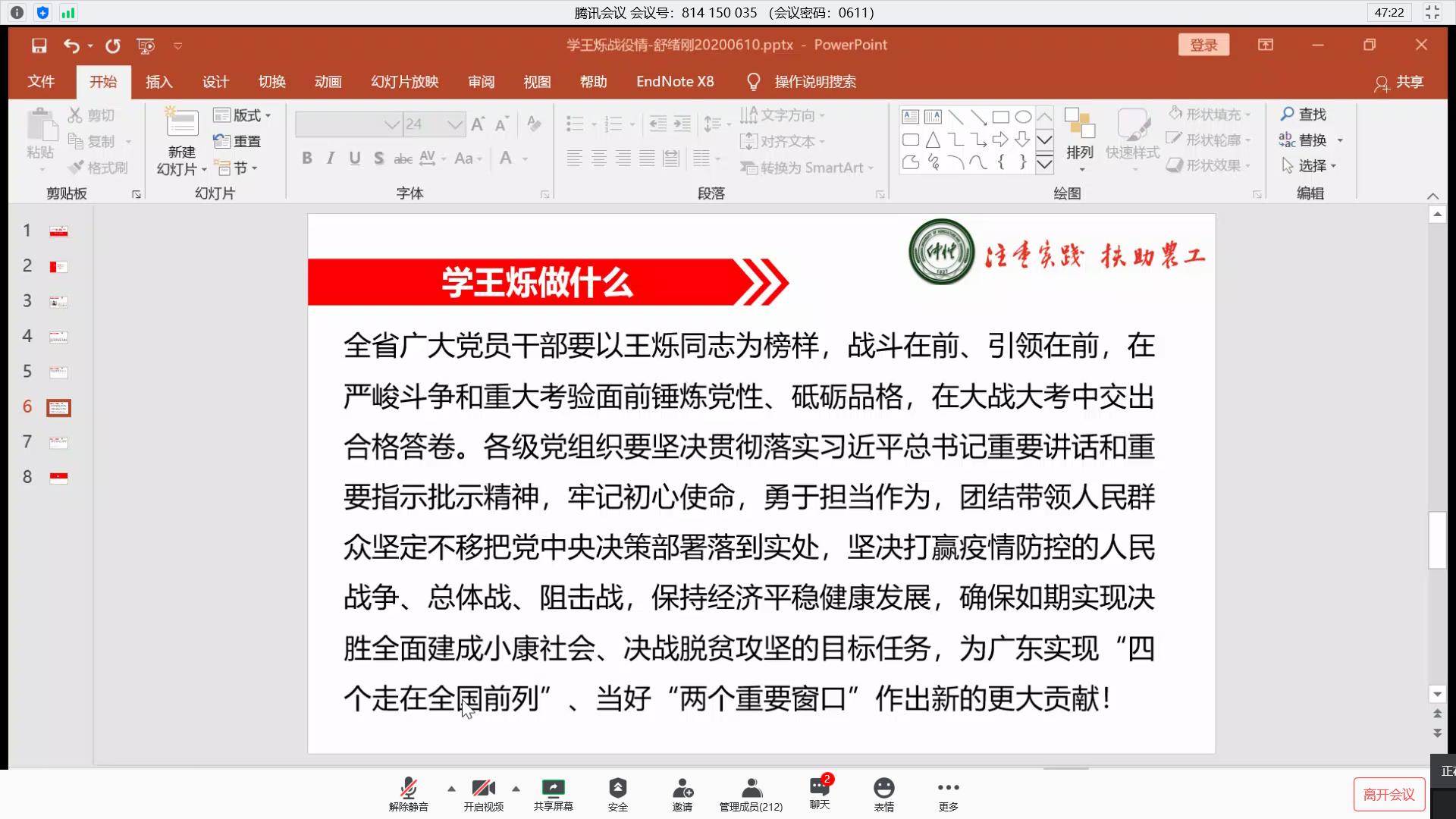Expand the font size dropdown
Viewport: 1456px width, 819px height.
click(x=455, y=124)
